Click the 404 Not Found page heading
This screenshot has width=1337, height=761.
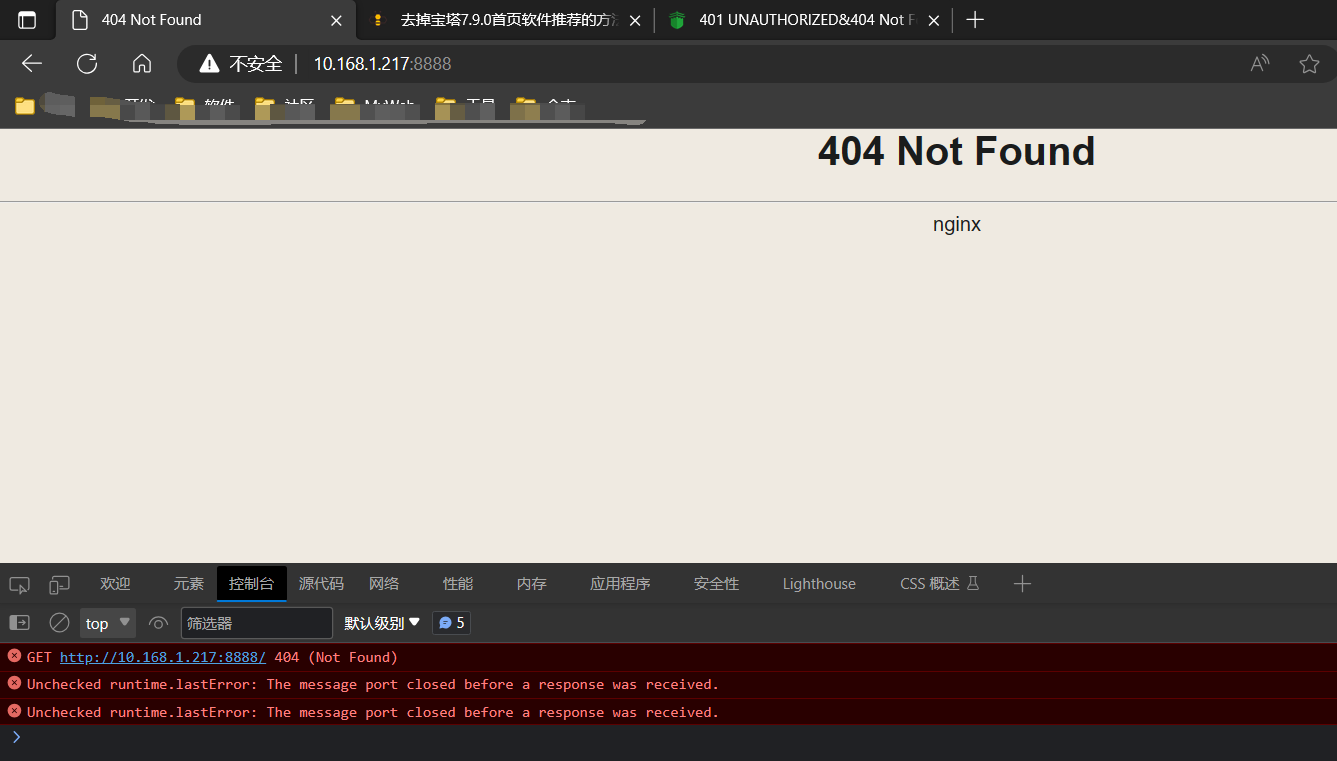click(x=956, y=151)
